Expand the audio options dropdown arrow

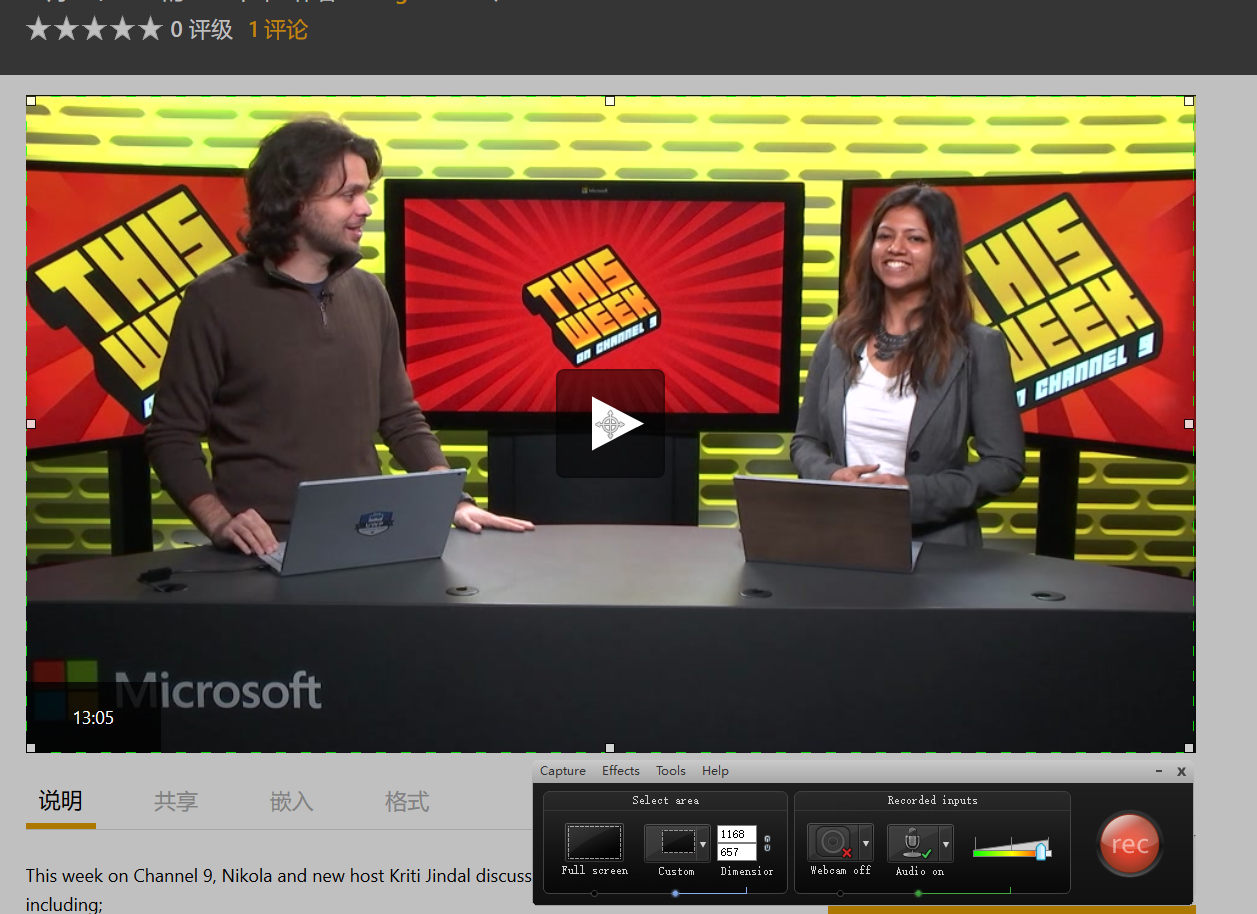[x=946, y=843]
